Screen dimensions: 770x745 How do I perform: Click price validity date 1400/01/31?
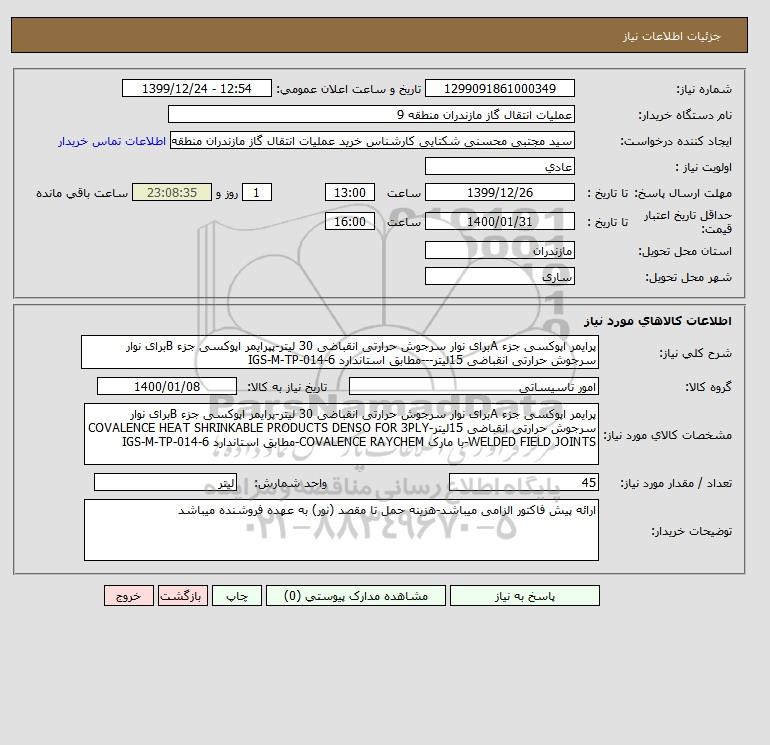pyautogui.click(x=499, y=221)
